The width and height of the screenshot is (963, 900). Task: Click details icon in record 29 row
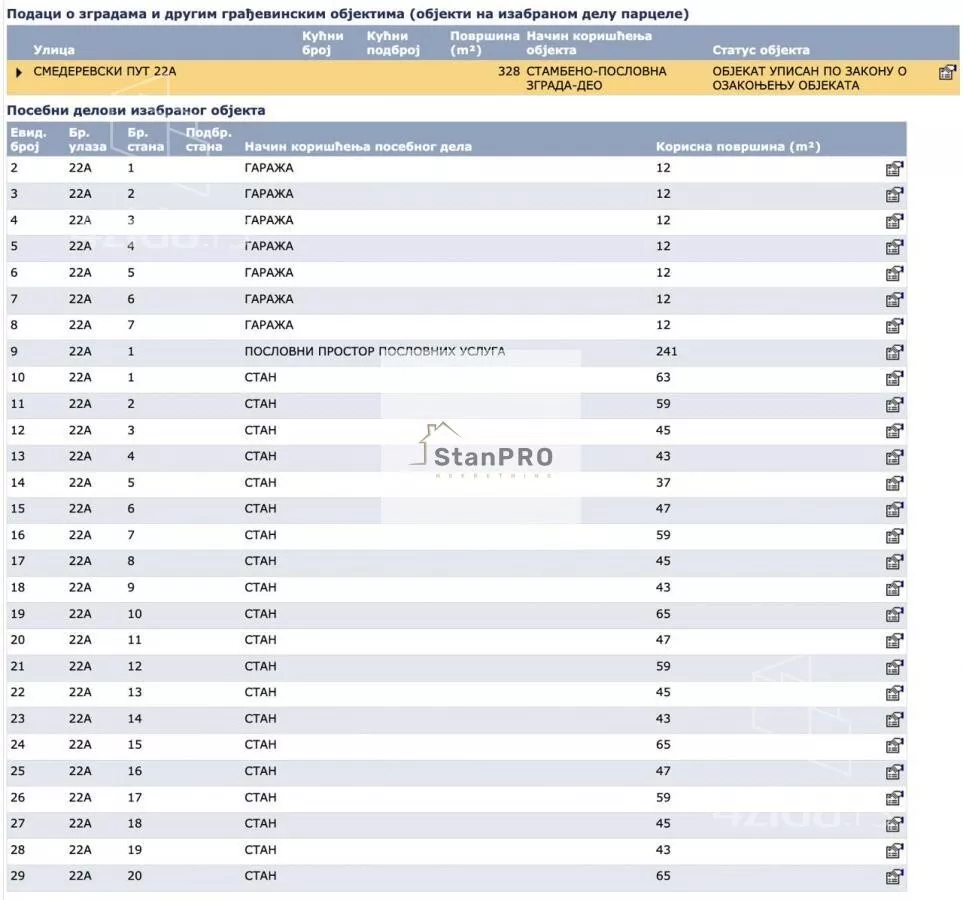point(894,877)
